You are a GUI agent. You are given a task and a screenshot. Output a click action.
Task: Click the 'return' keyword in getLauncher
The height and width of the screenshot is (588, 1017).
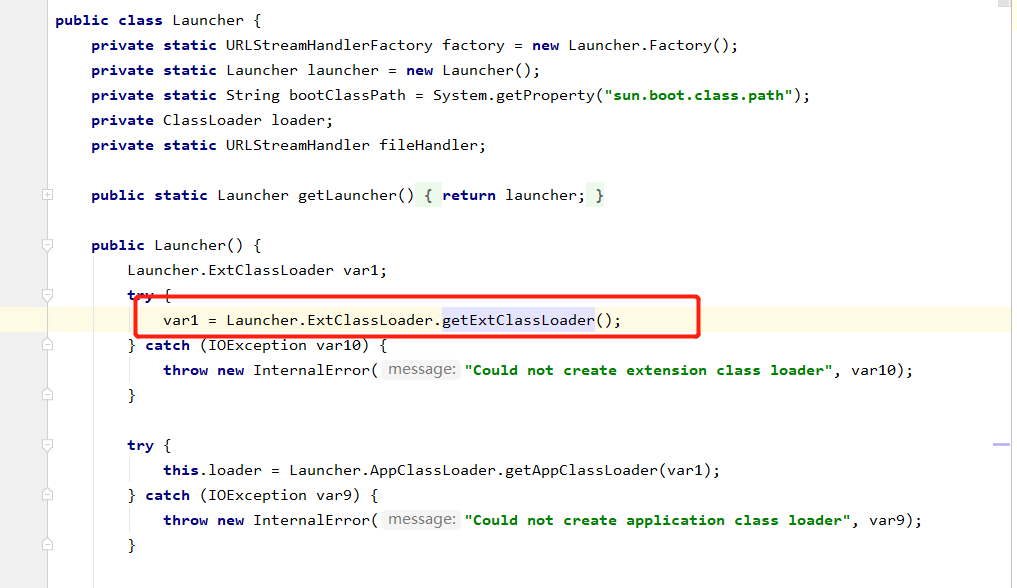click(469, 195)
